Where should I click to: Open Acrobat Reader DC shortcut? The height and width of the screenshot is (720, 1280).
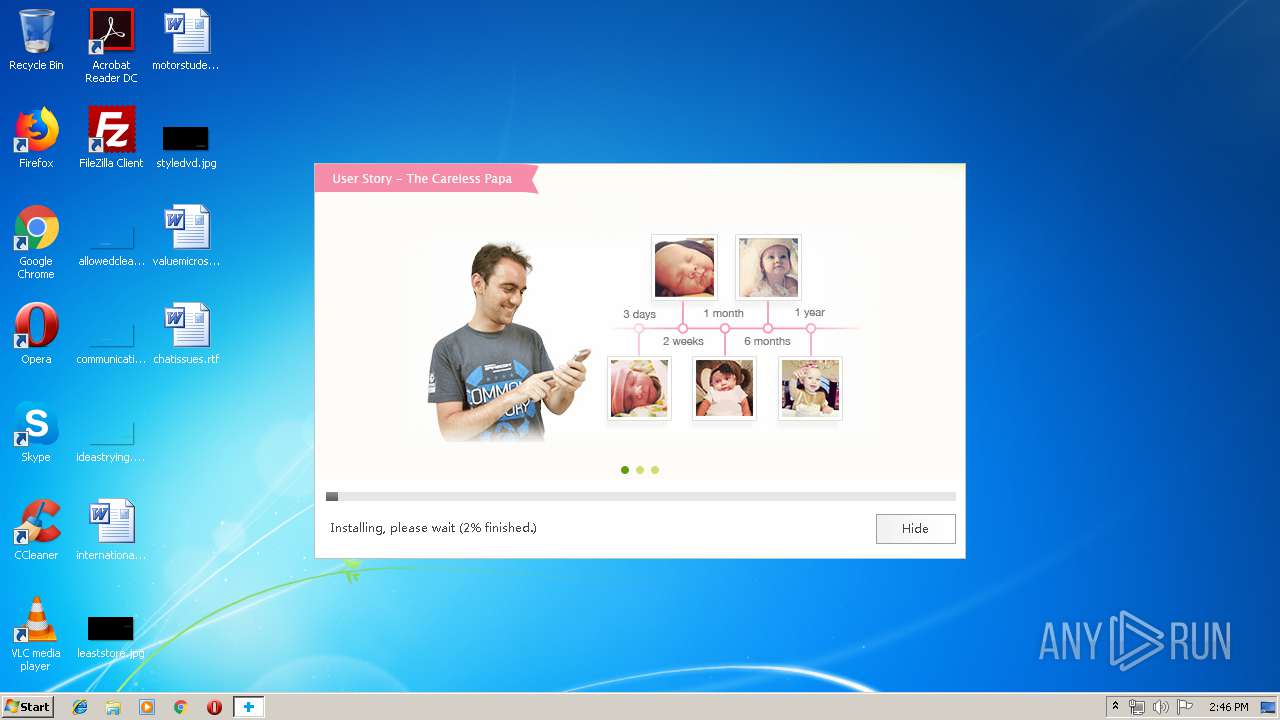point(111,45)
